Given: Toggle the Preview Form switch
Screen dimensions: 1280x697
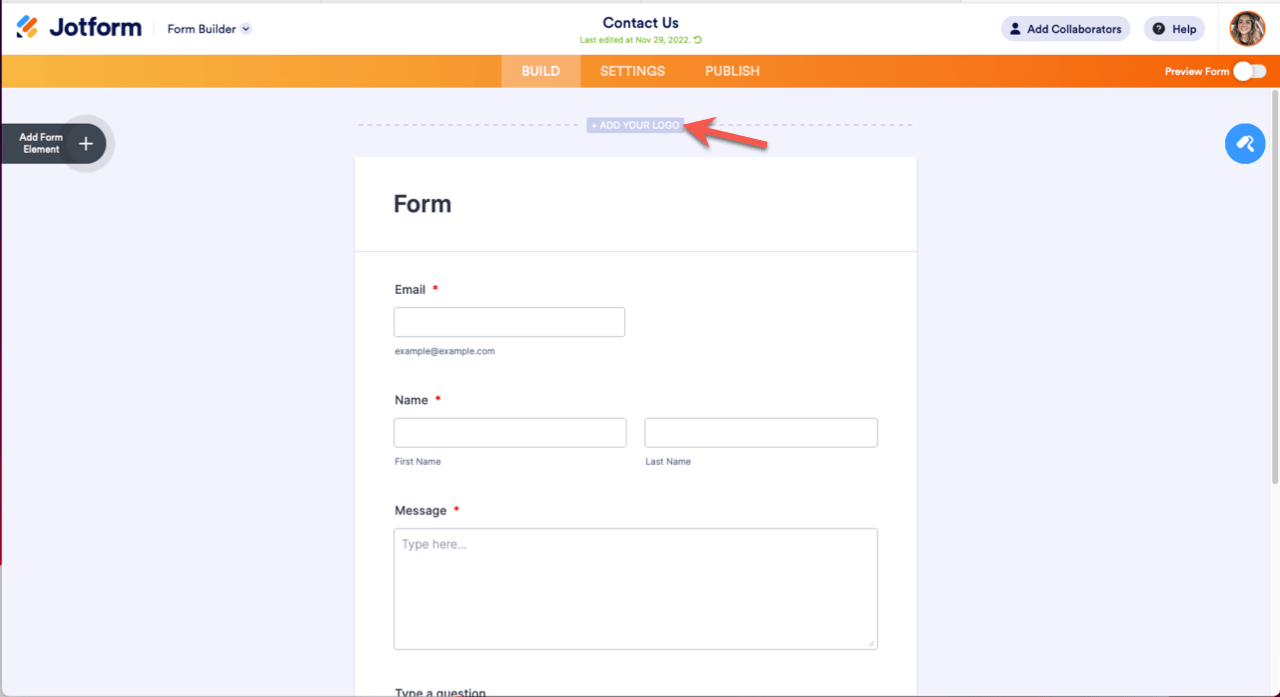Looking at the screenshot, I should tap(1249, 71).
